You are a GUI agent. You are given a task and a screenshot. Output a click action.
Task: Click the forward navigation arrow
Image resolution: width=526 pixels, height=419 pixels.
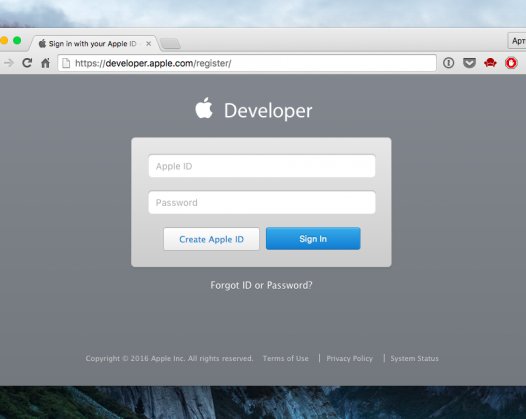tap(9, 63)
